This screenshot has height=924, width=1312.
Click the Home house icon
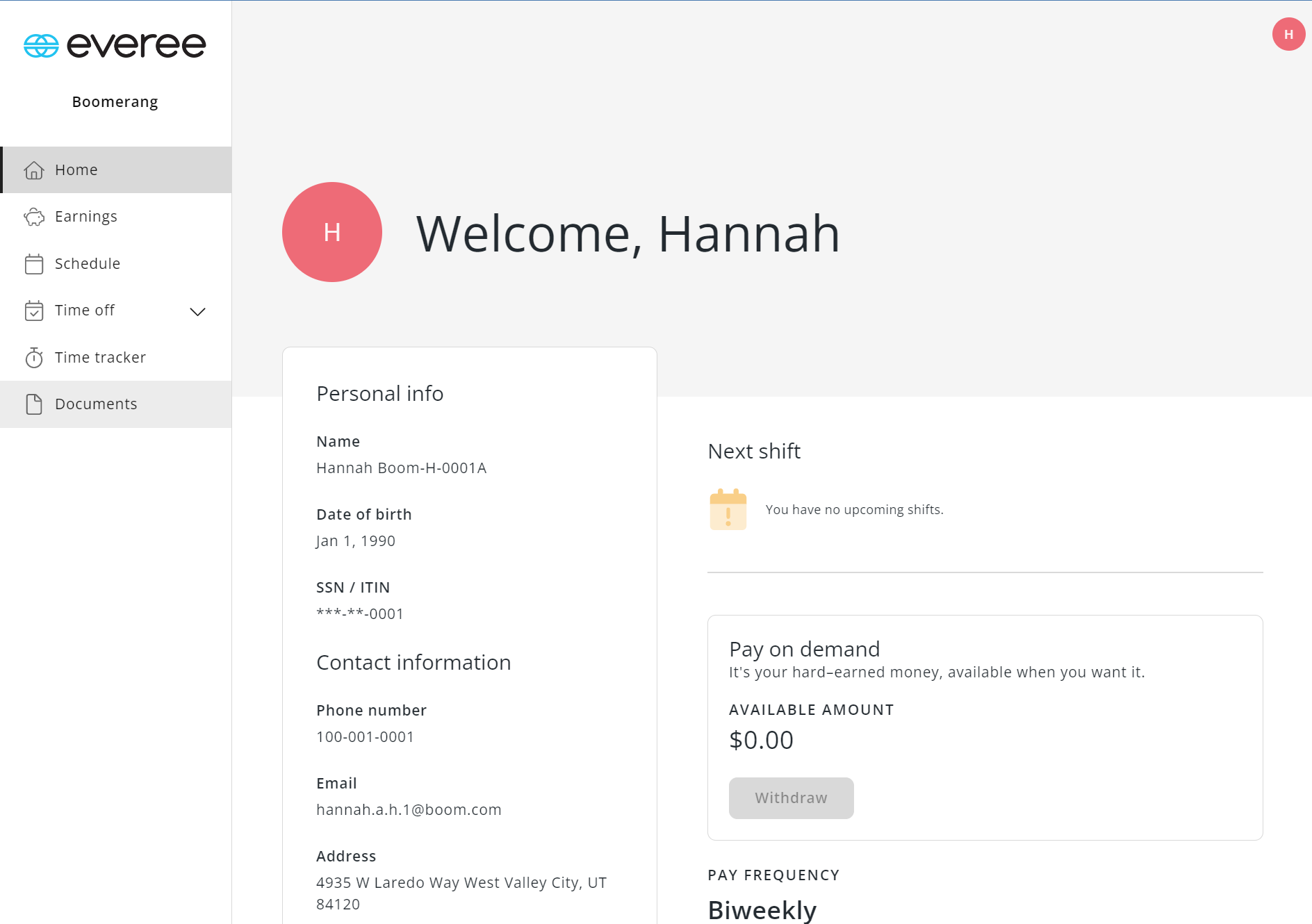pyautogui.click(x=34, y=170)
